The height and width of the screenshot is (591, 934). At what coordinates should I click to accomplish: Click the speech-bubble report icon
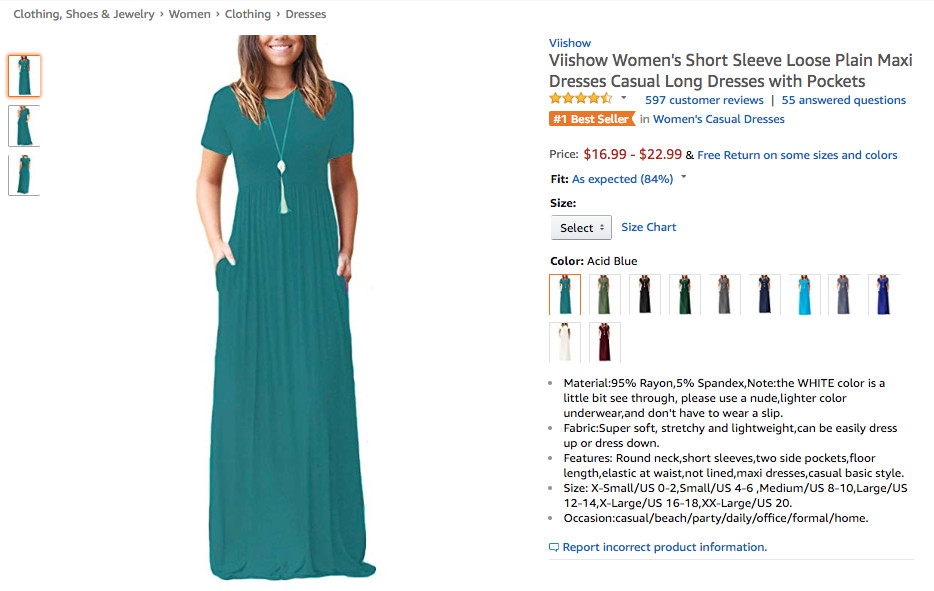click(x=554, y=548)
